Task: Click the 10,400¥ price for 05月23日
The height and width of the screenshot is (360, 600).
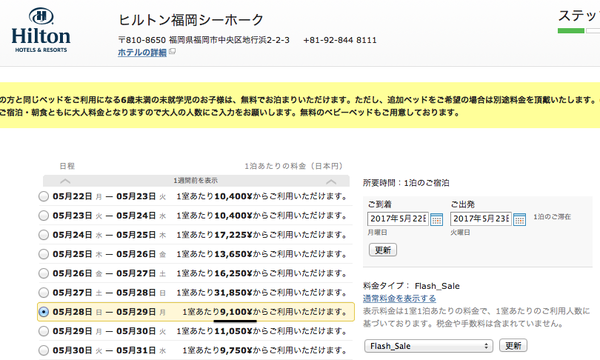Action: coord(233,215)
